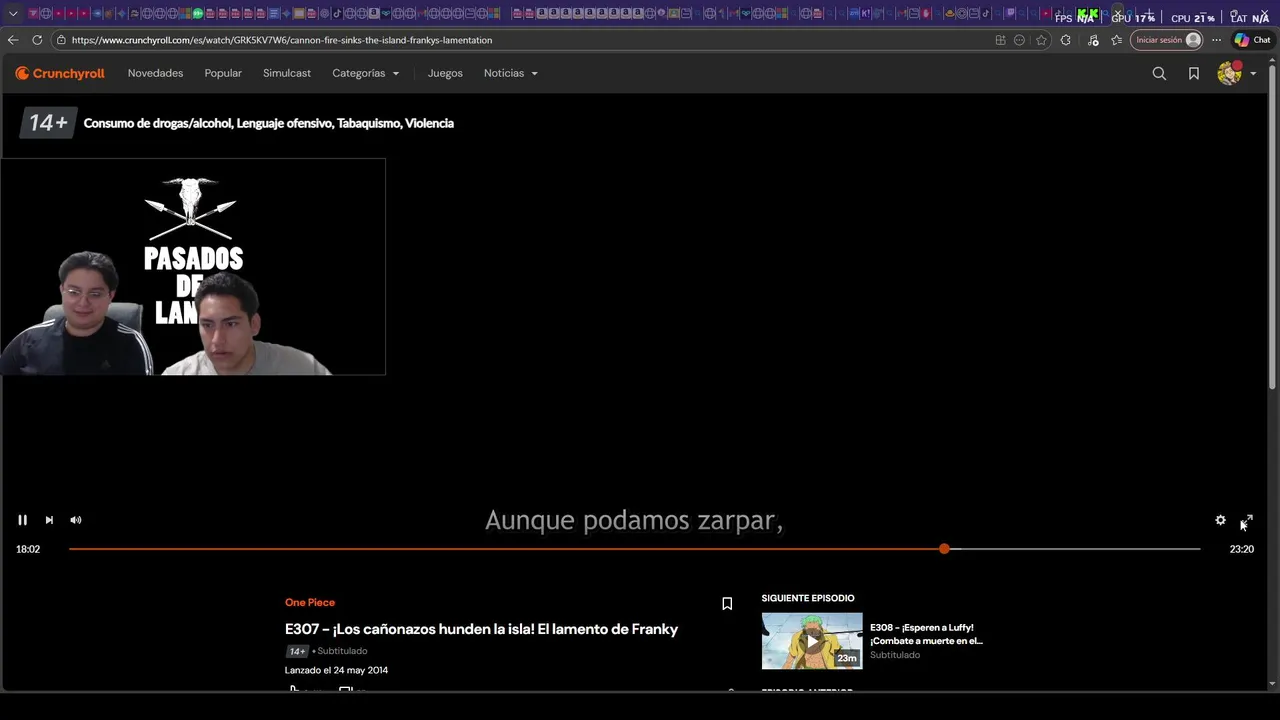Add this page to favorites star
Image resolution: width=1280 pixels, height=720 pixels.
pos(1041,40)
